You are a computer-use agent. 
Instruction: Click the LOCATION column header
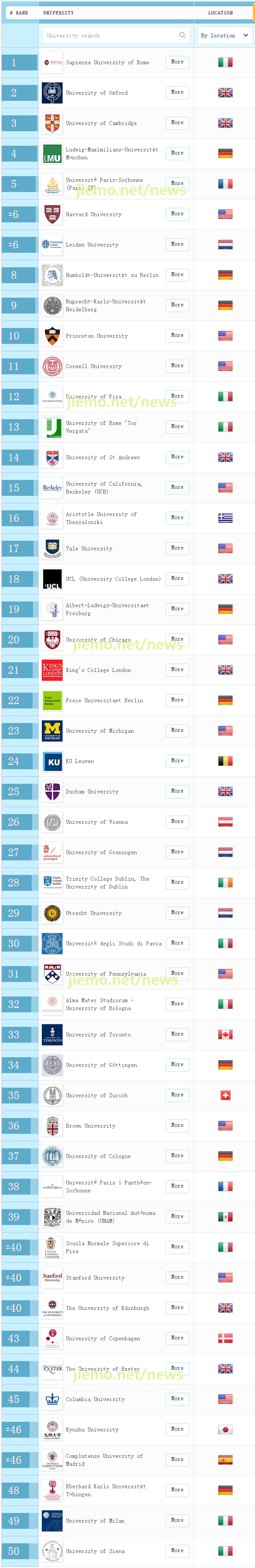tap(220, 12)
